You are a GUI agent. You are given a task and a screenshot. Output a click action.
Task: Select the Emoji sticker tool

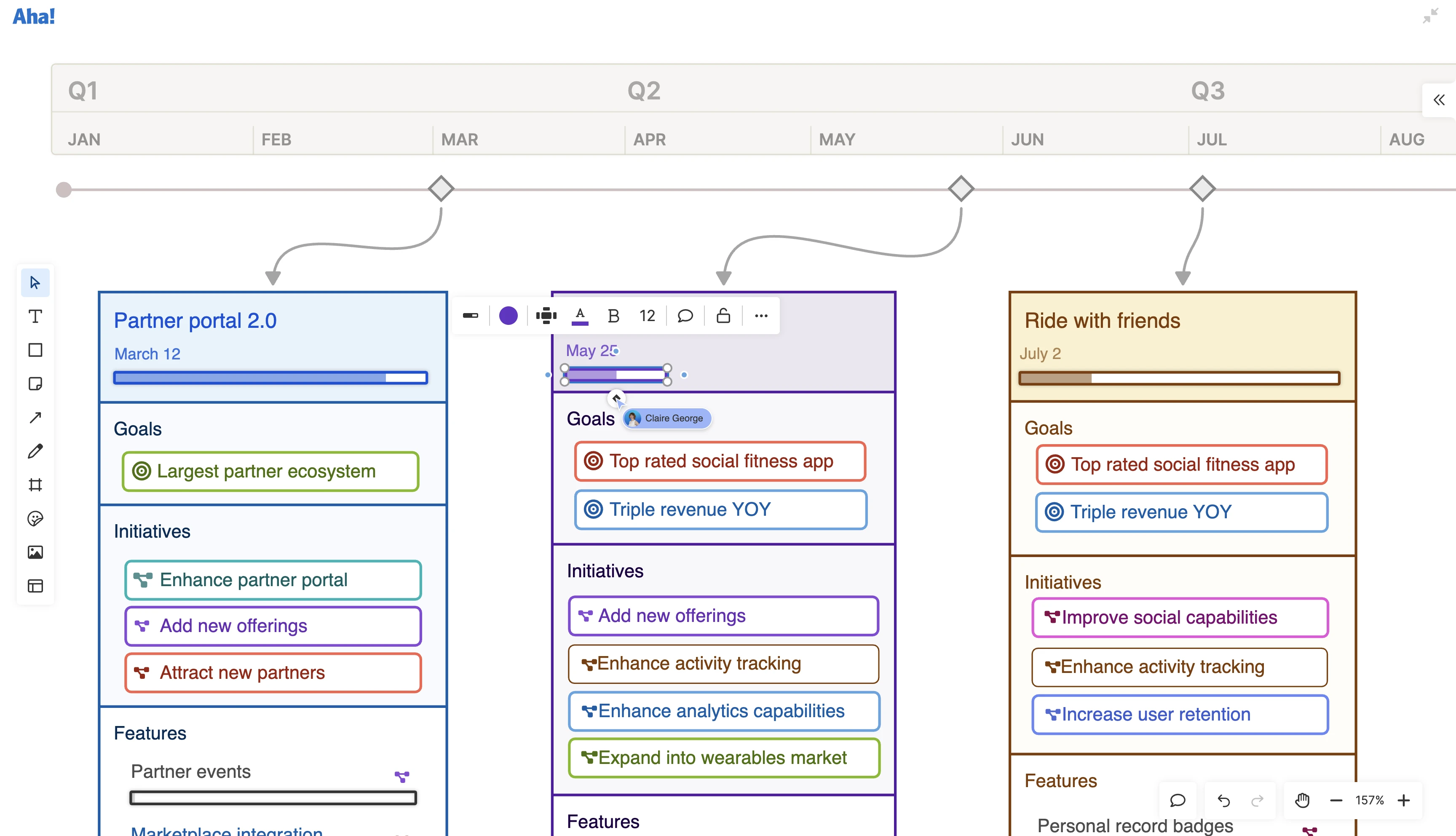(35, 518)
